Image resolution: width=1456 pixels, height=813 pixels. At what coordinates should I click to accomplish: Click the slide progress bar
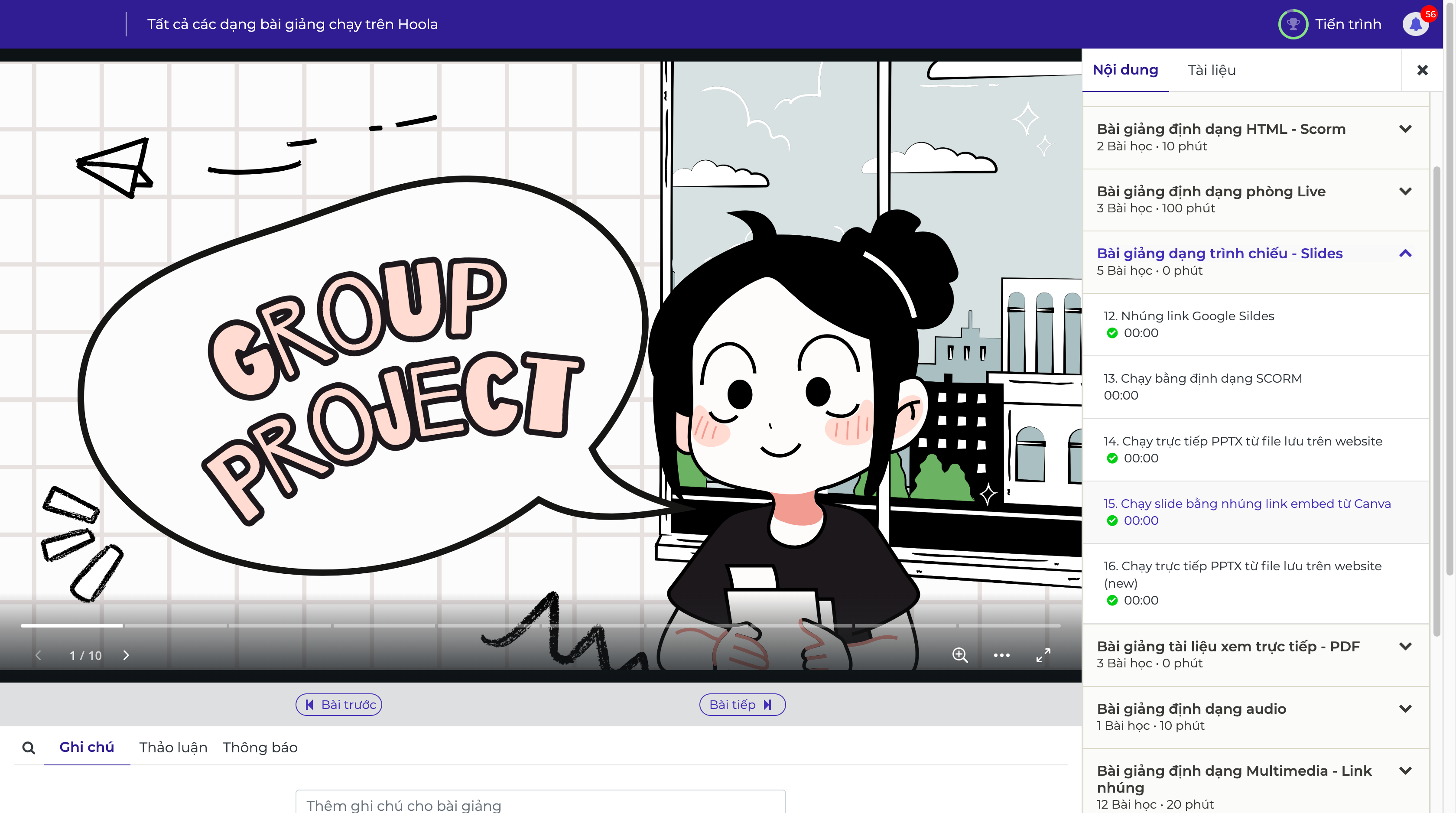(540, 625)
